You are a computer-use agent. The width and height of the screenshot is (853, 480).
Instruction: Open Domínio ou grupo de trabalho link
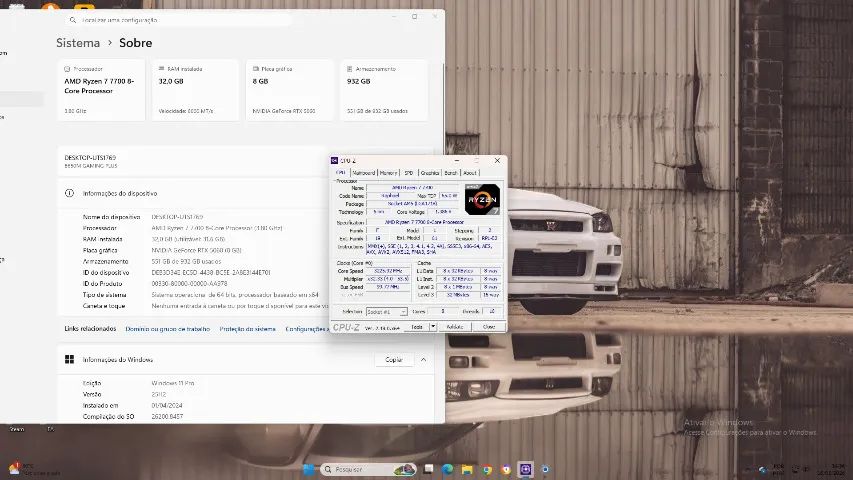point(168,329)
